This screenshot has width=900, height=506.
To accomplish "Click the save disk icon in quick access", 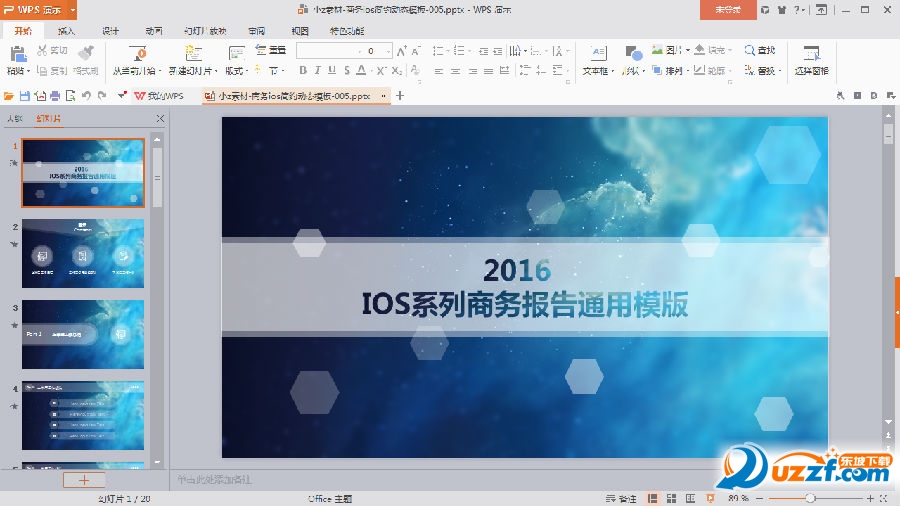I will [24, 96].
